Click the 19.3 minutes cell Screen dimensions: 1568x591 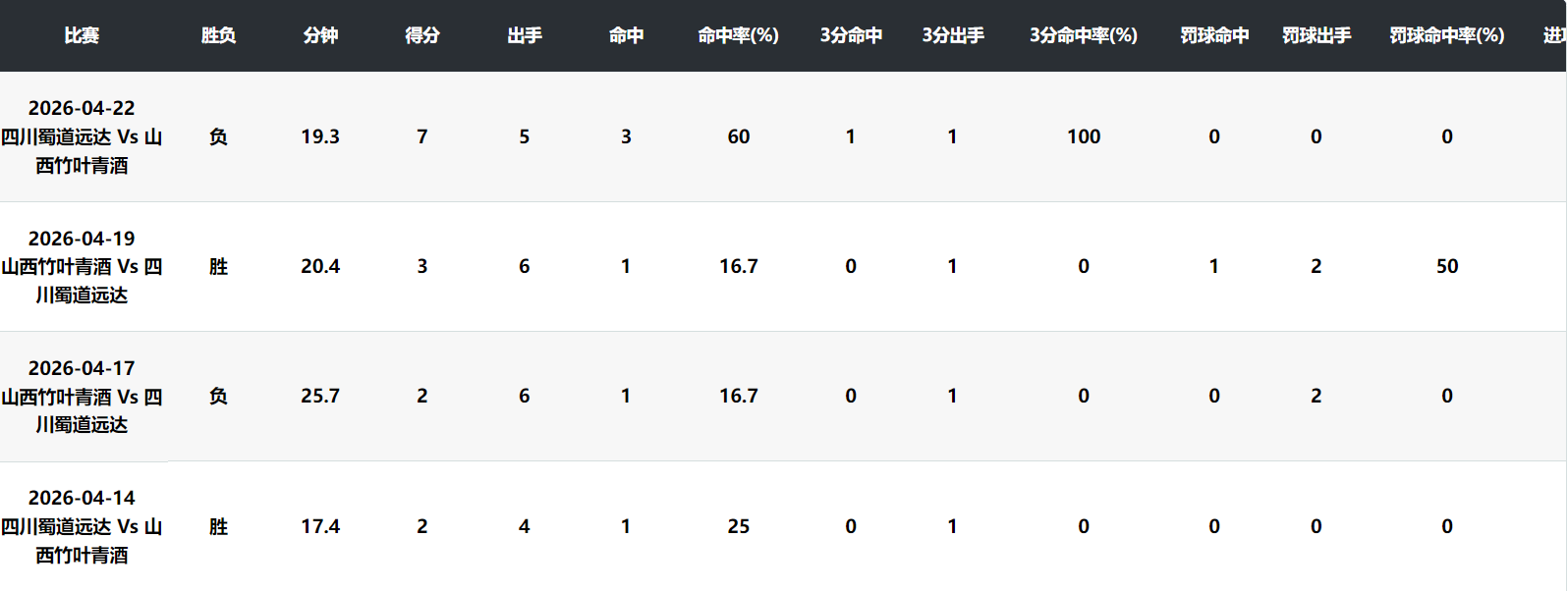[x=320, y=136]
